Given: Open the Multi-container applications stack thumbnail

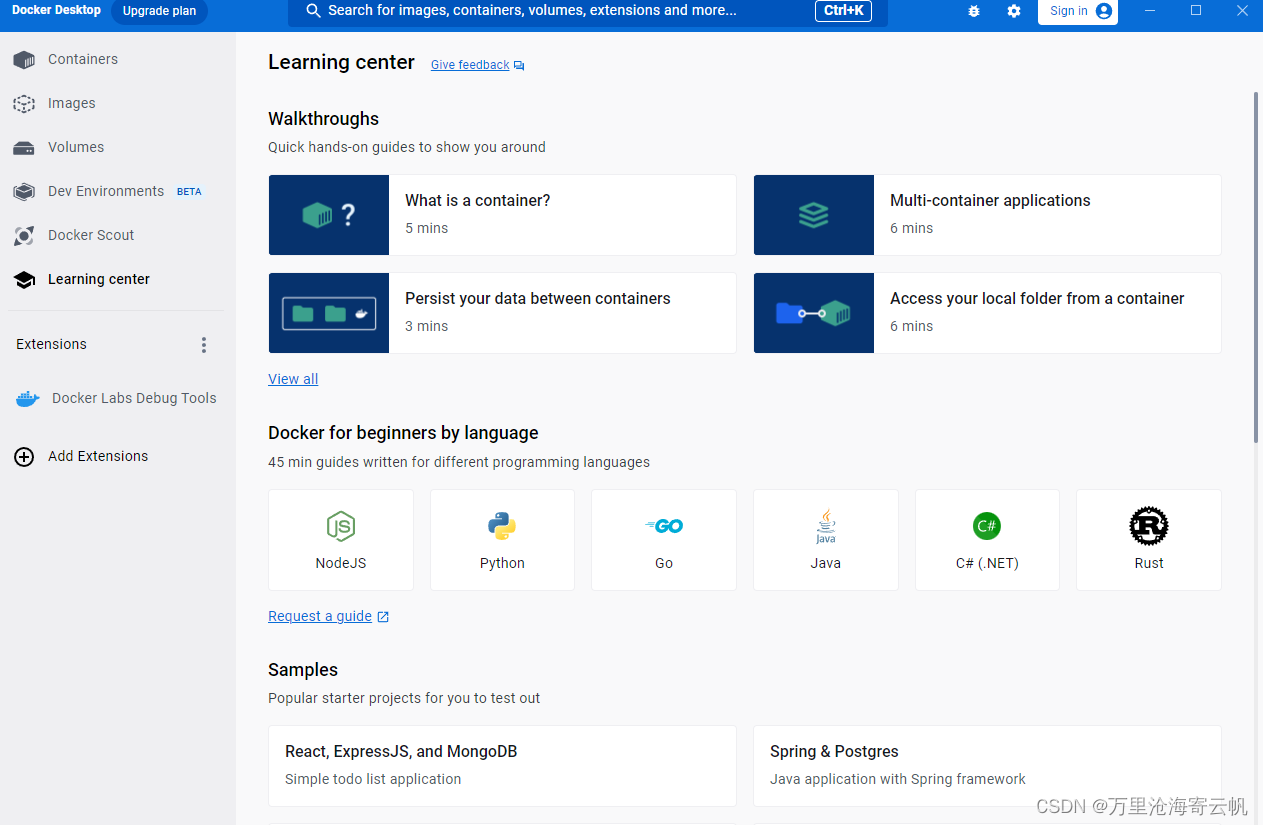Looking at the screenshot, I should (x=814, y=215).
